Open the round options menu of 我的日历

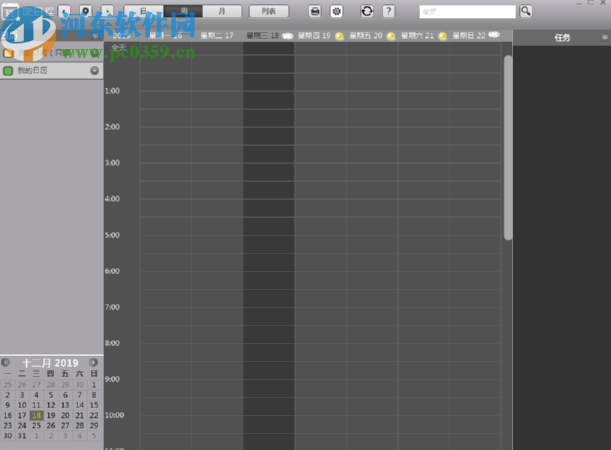[x=94, y=71]
